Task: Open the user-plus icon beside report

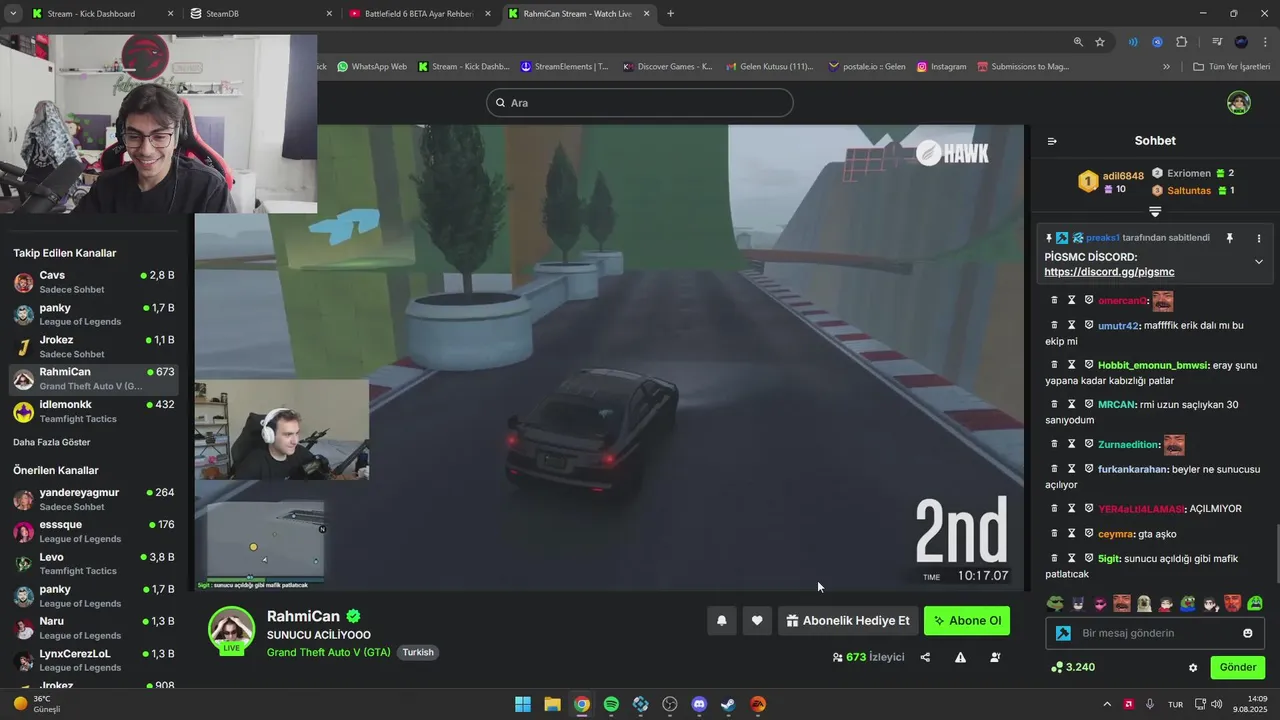Action: coord(995,657)
